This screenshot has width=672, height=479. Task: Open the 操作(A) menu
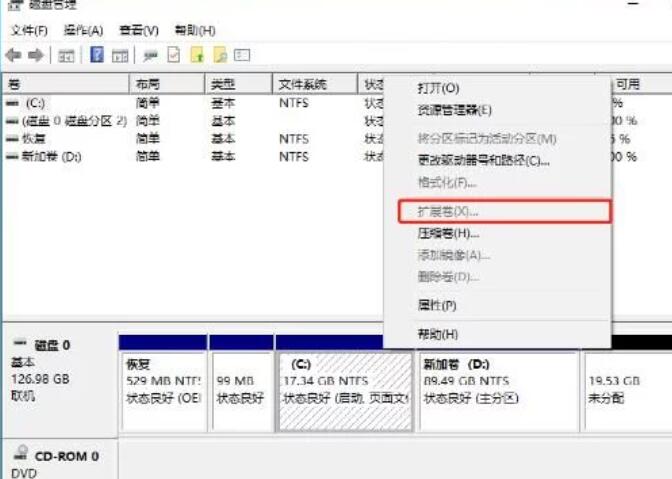[83, 31]
